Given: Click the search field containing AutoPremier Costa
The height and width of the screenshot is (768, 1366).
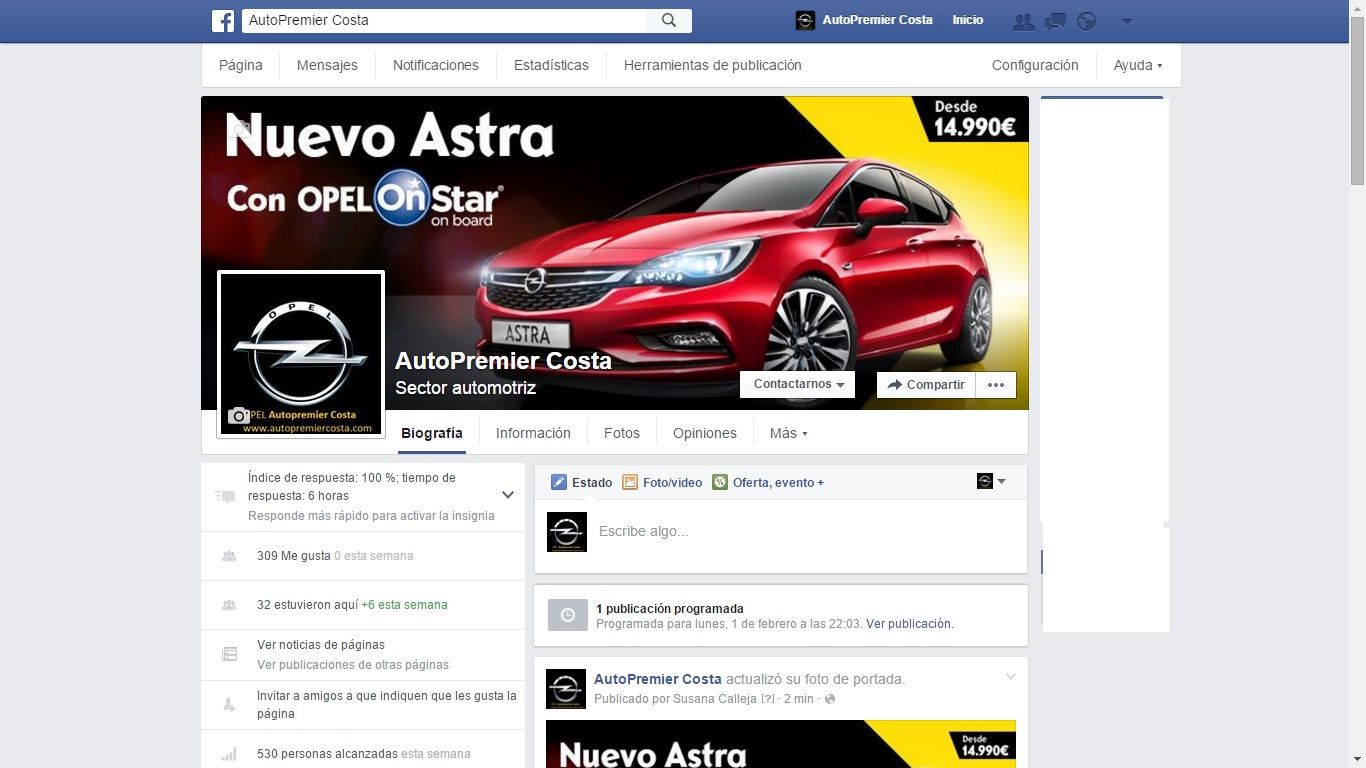Looking at the screenshot, I should pyautogui.click(x=445, y=20).
